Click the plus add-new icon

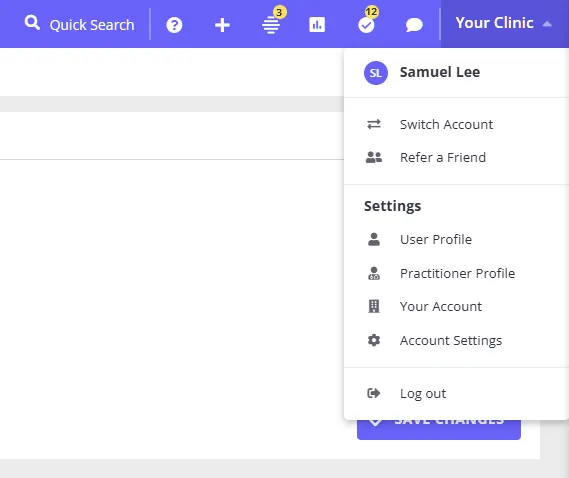click(222, 25)
